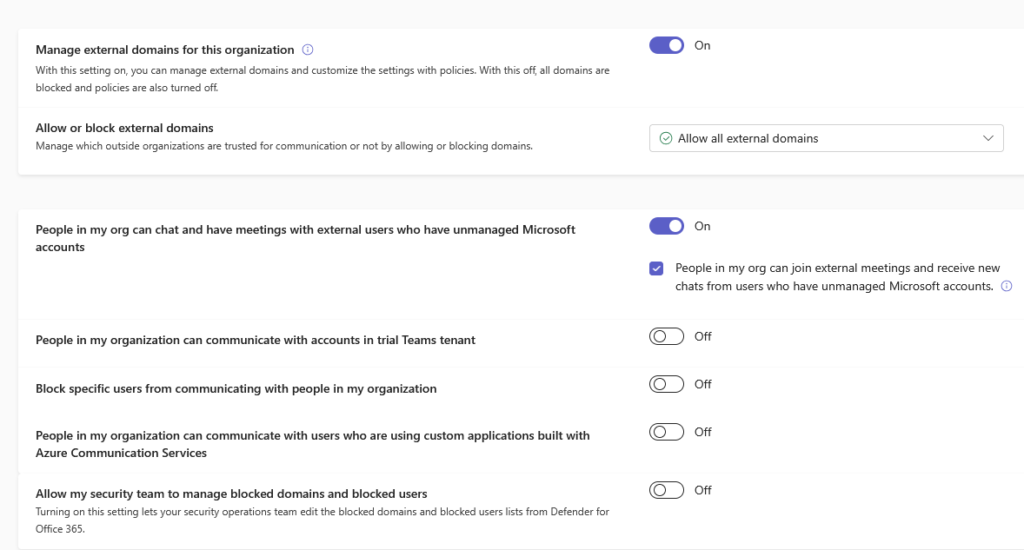The image size is (1024, 550).
Task: Click checkbox label about joining external meetings
Action: point(837,277)
